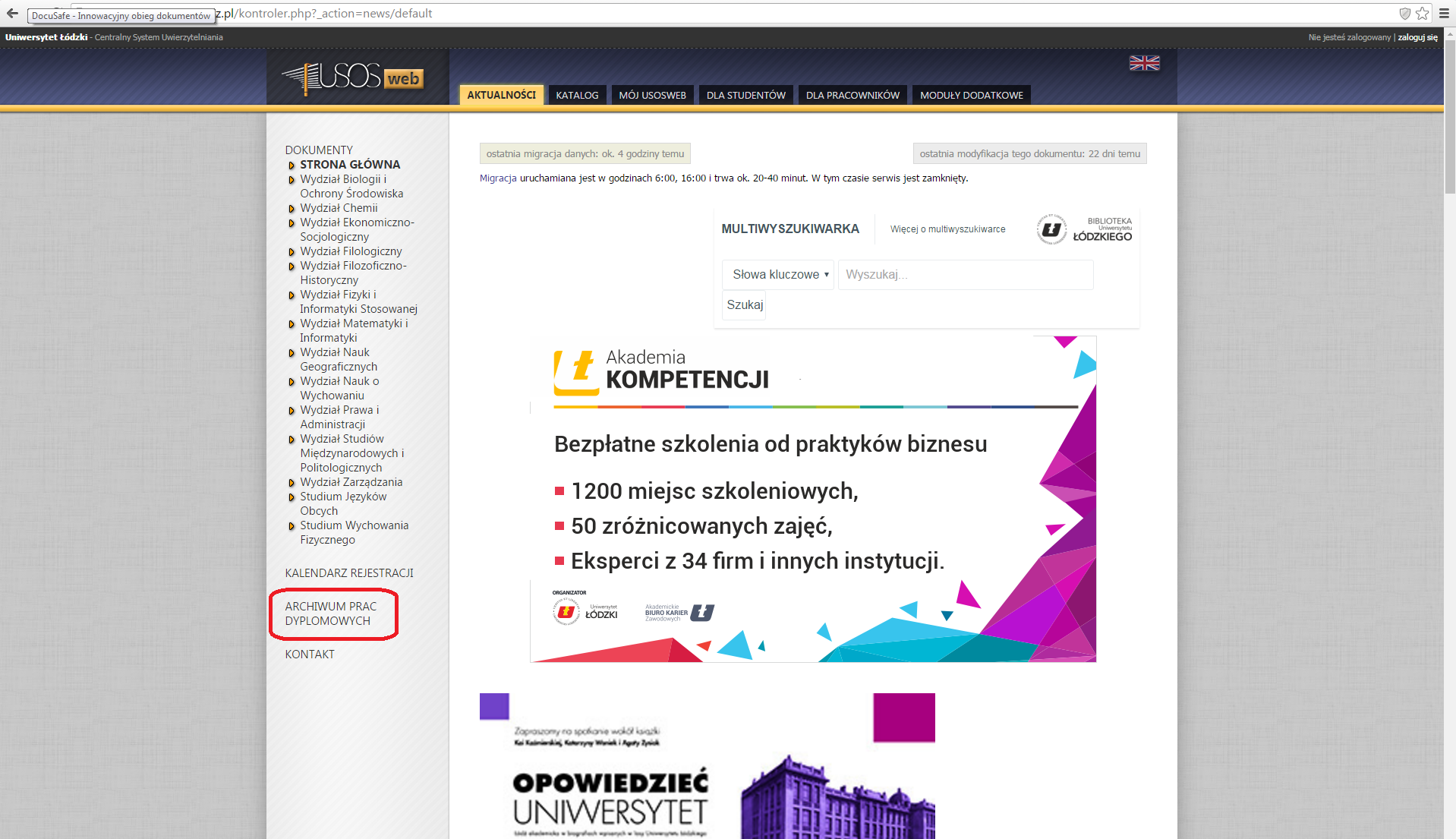The height and width of the screenshot is (839, 1456).
Task: Open Studium Języków Obcych link
Action: (343, 503)
